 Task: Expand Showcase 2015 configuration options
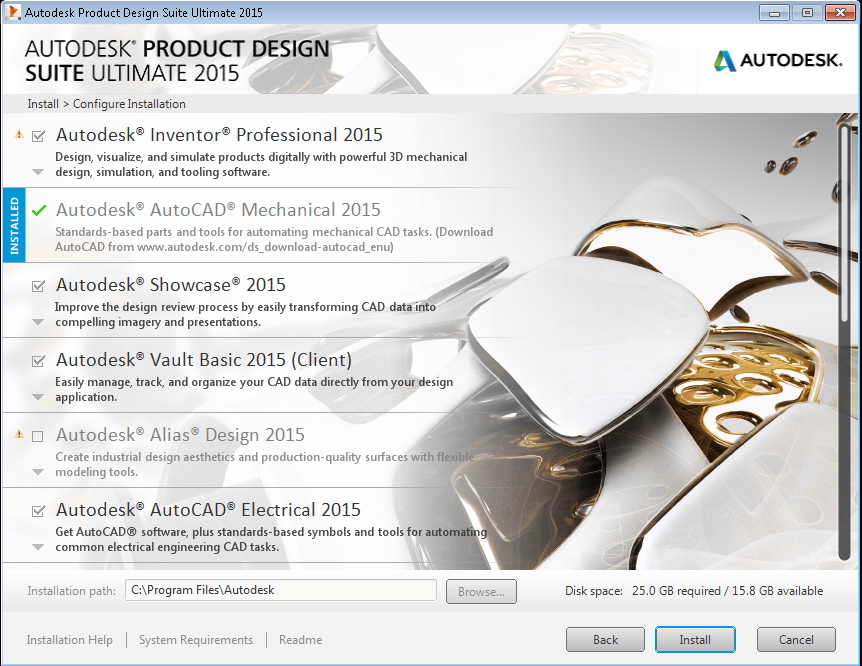[x=38, y=322]
